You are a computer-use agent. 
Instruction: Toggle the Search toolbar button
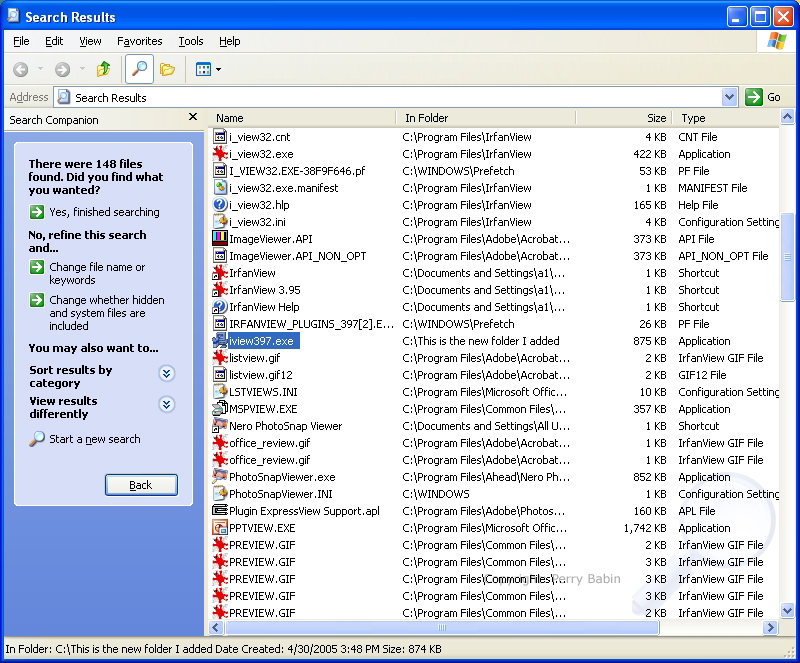click(139, 69)
